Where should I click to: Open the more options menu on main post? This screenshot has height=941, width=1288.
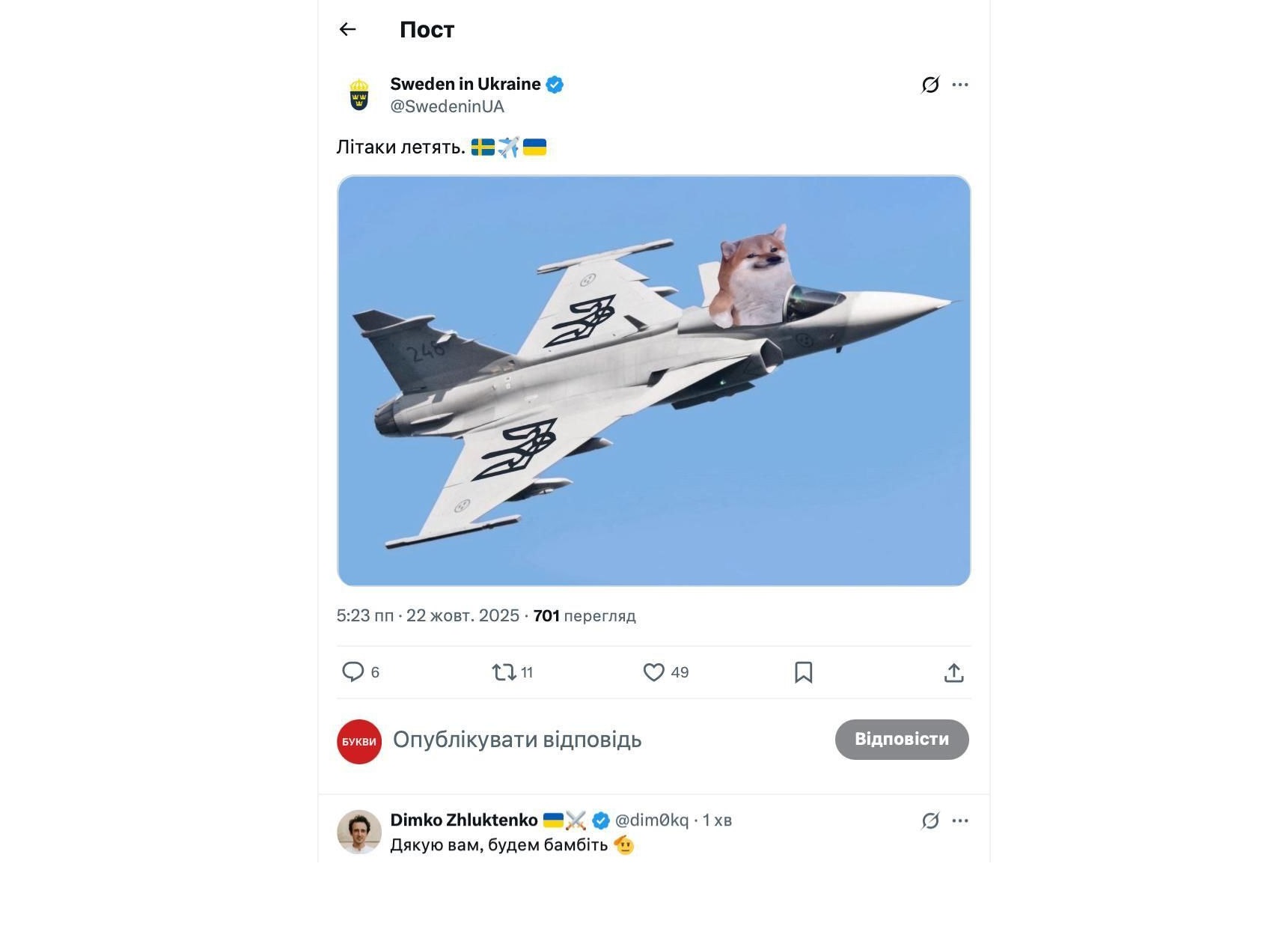960,85
